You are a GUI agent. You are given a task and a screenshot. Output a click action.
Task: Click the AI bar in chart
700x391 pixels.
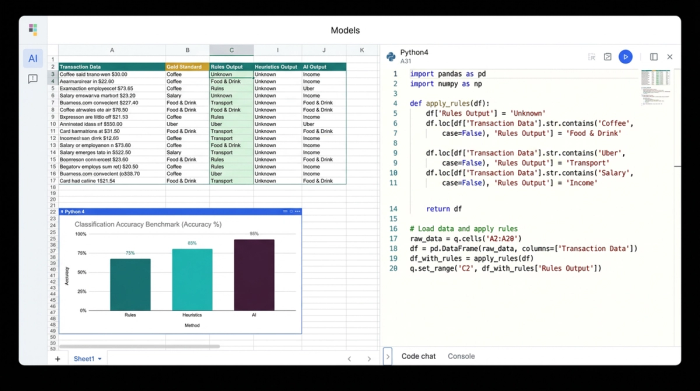[254, 275]
